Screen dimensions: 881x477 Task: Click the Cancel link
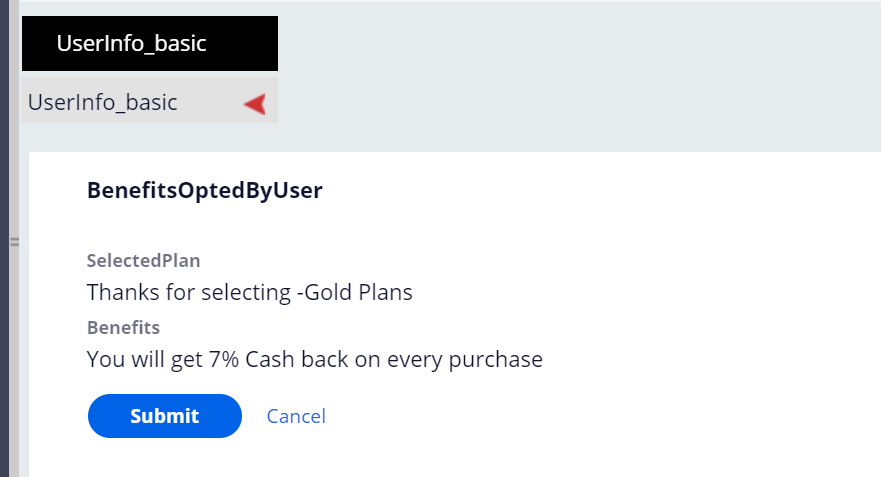[x=296, y=416]
